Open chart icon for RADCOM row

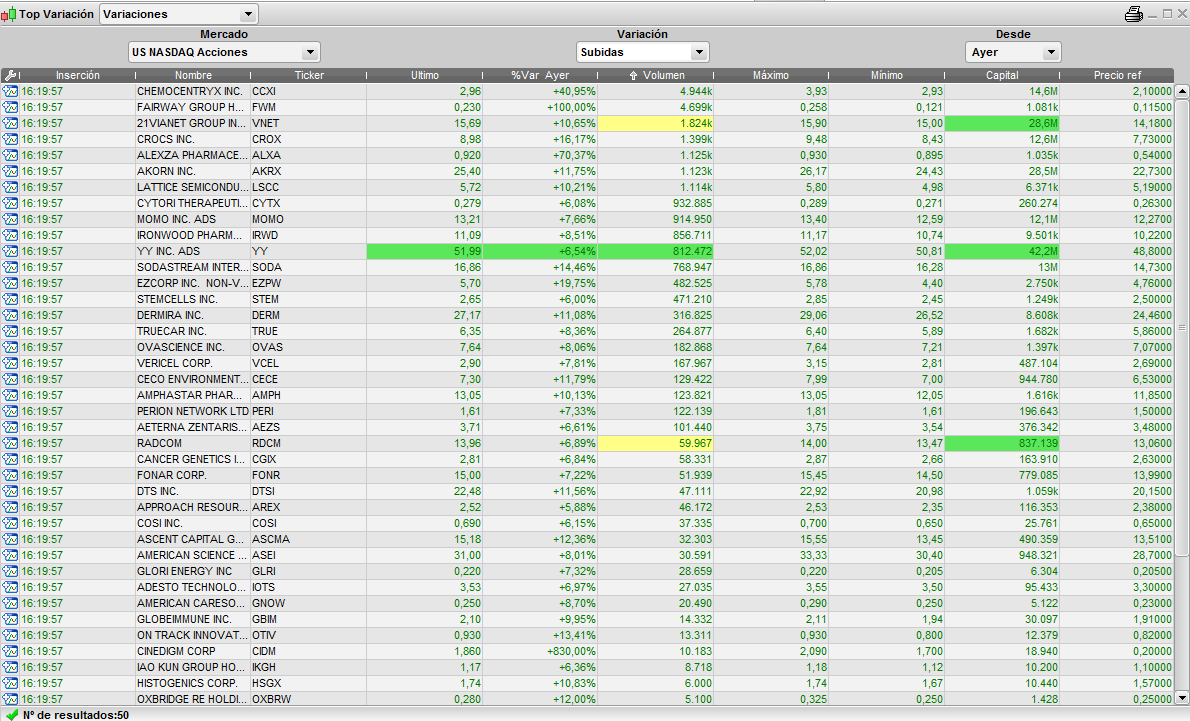coord(11,443)
